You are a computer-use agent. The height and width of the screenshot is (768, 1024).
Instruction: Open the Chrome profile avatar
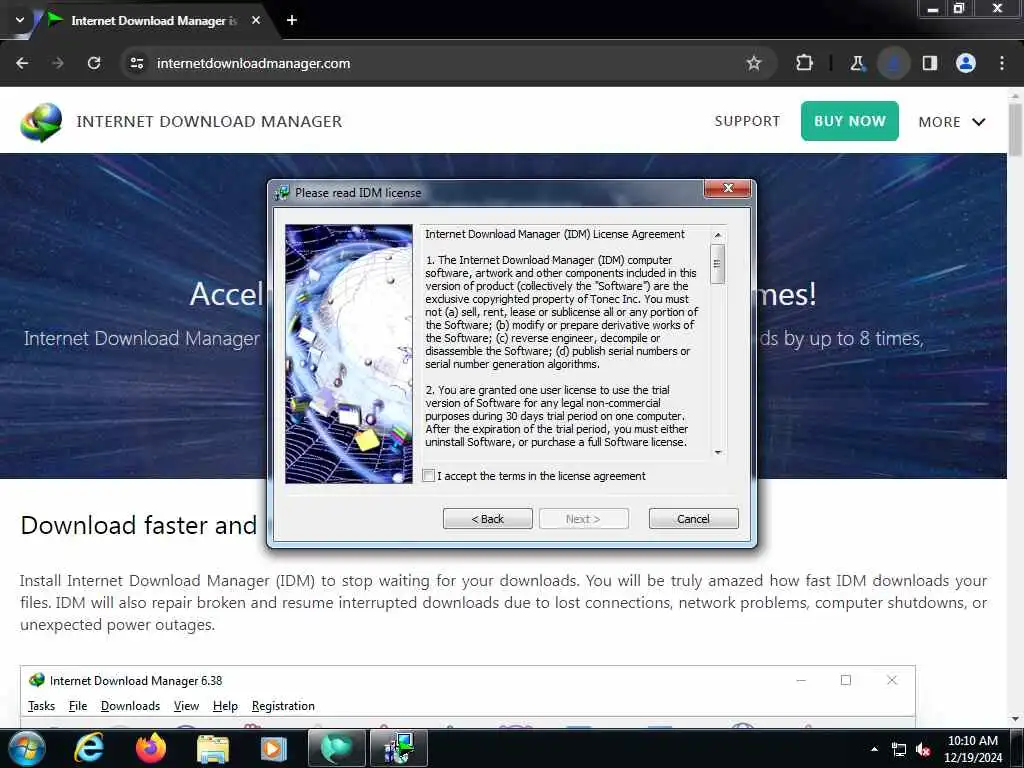click(966, 63)
